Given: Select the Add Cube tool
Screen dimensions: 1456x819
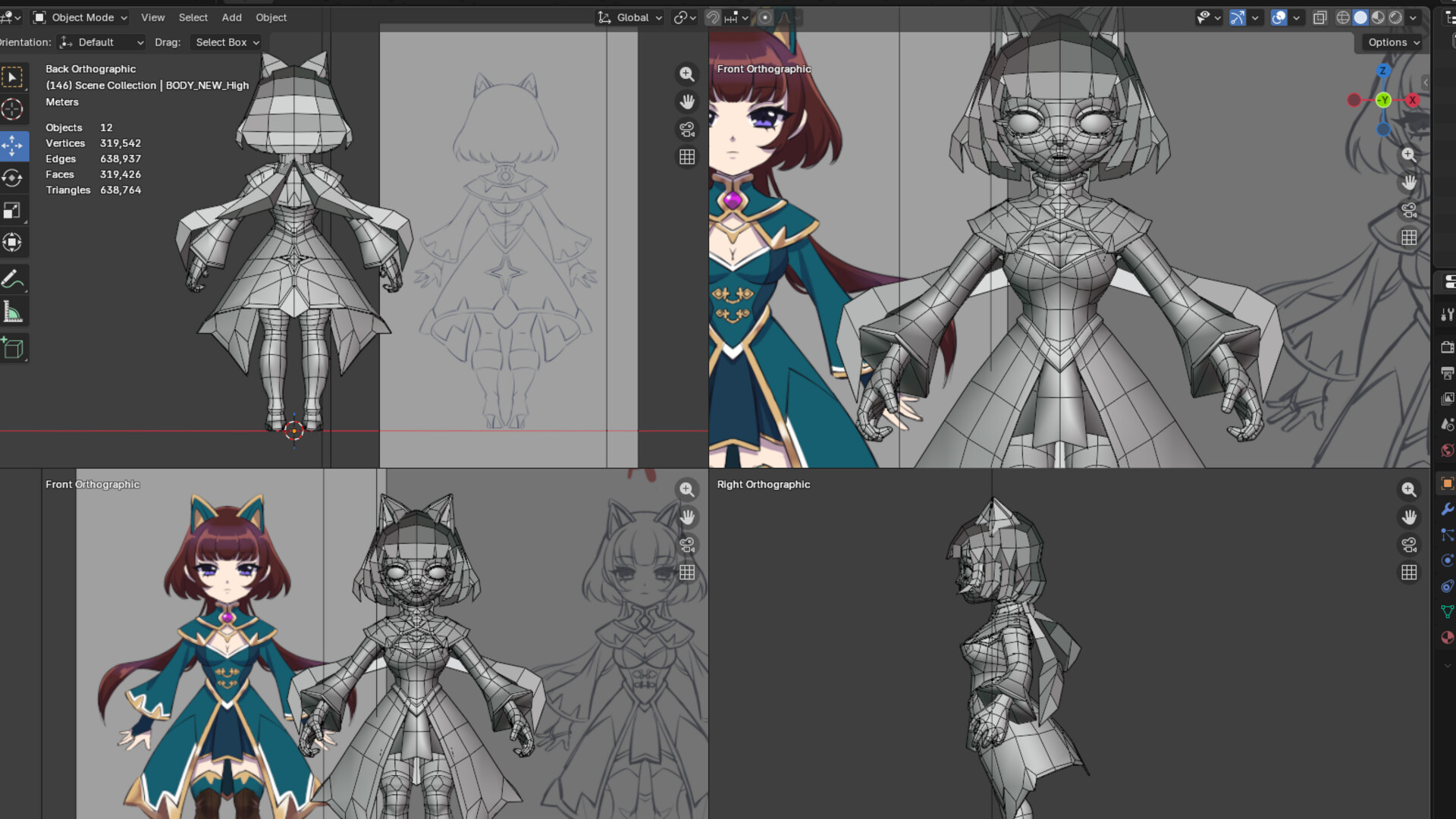Looking at the screenshot, I should pos(12,348).
